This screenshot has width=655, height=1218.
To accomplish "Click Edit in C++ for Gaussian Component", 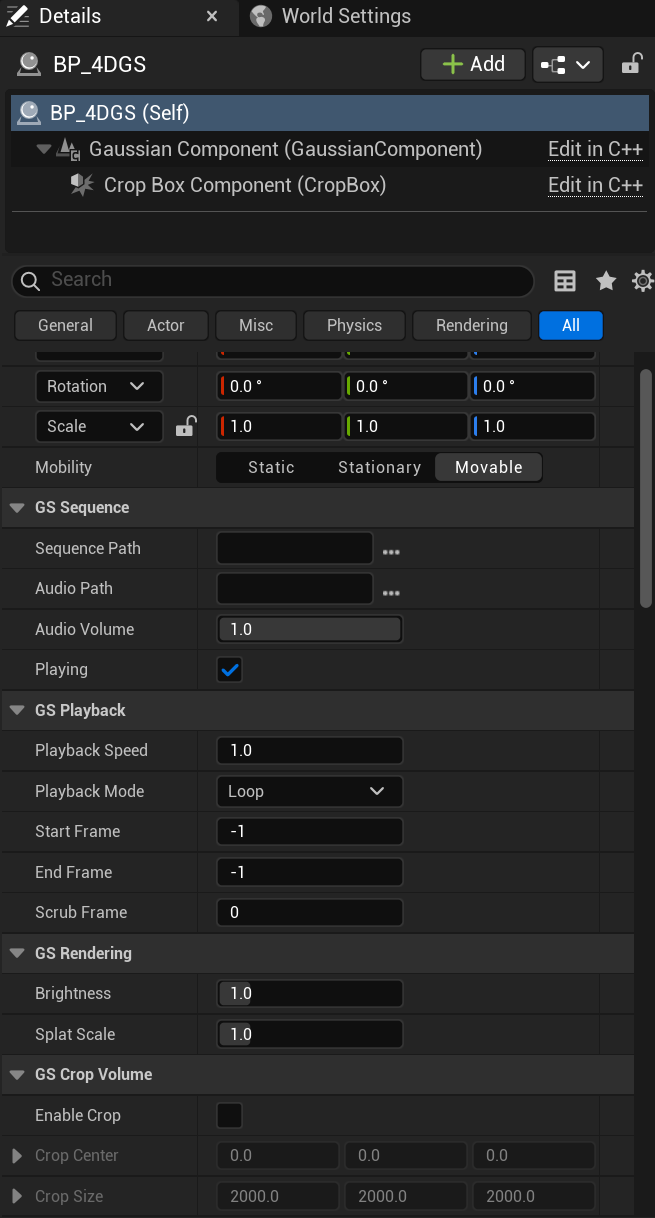I will (595, 149).
